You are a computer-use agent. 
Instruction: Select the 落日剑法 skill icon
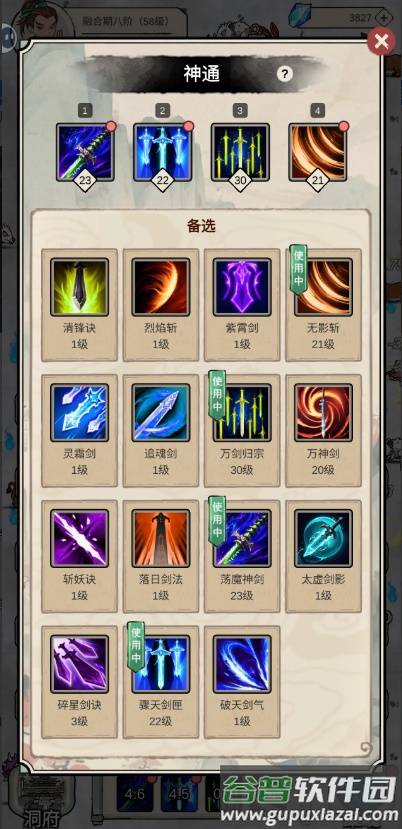(x=161, y=538)
